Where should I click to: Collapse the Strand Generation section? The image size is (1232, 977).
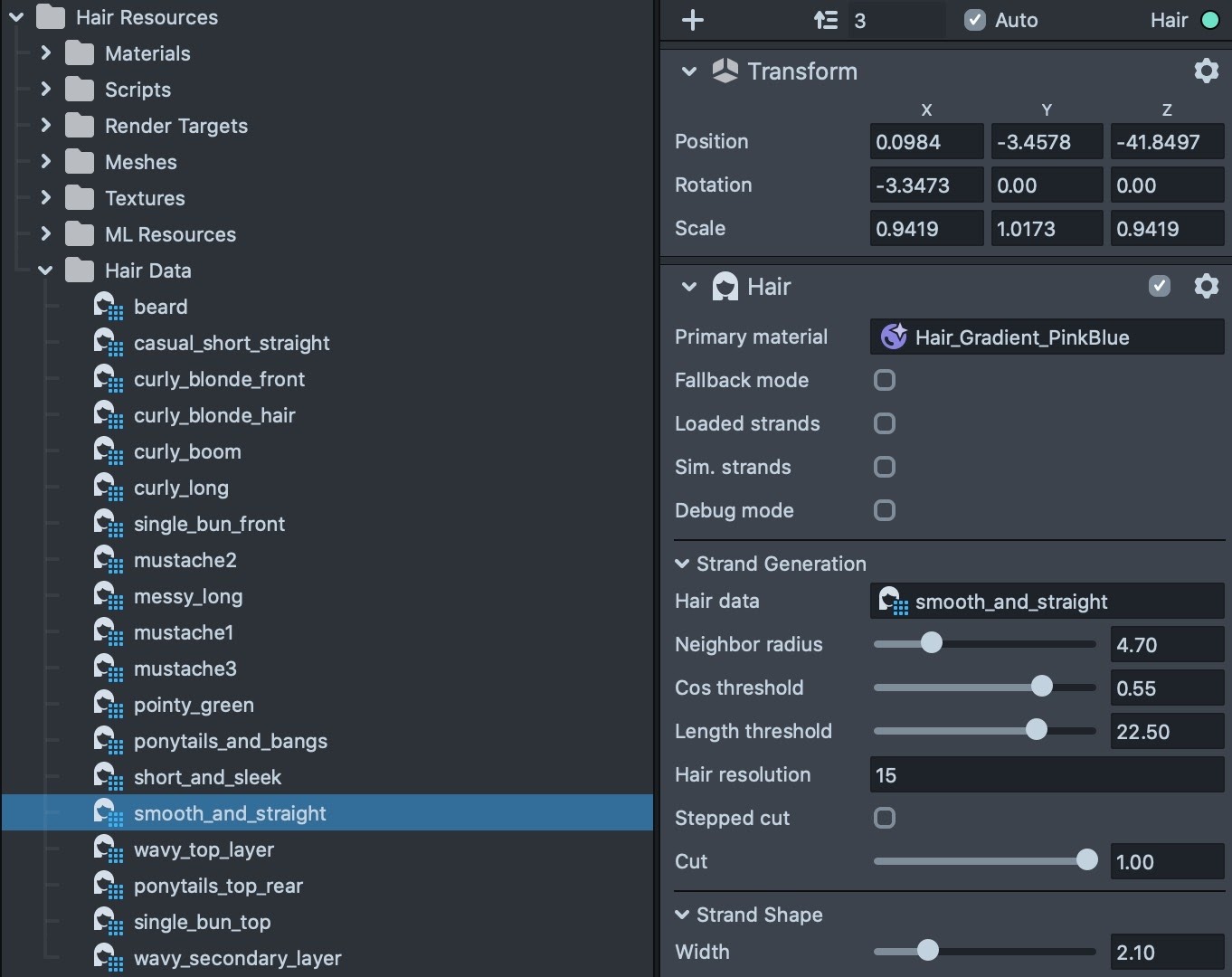682,564
